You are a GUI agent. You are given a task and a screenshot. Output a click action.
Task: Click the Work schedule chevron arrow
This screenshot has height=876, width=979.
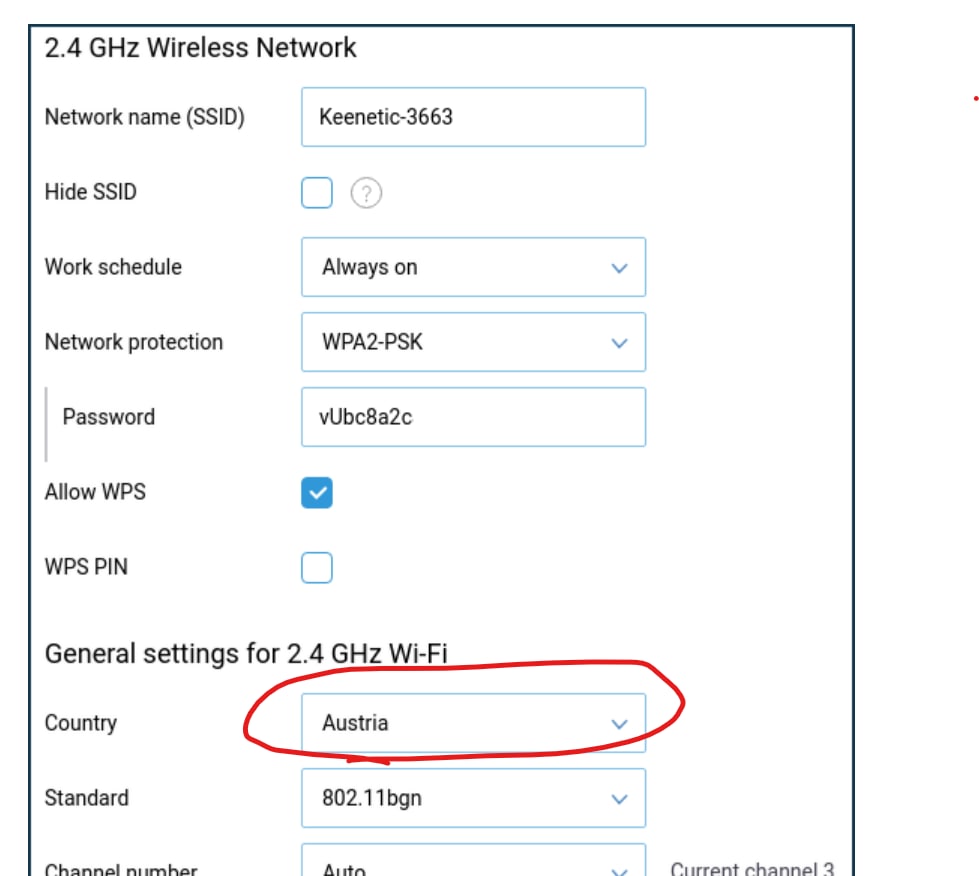[x=619, y=268]
